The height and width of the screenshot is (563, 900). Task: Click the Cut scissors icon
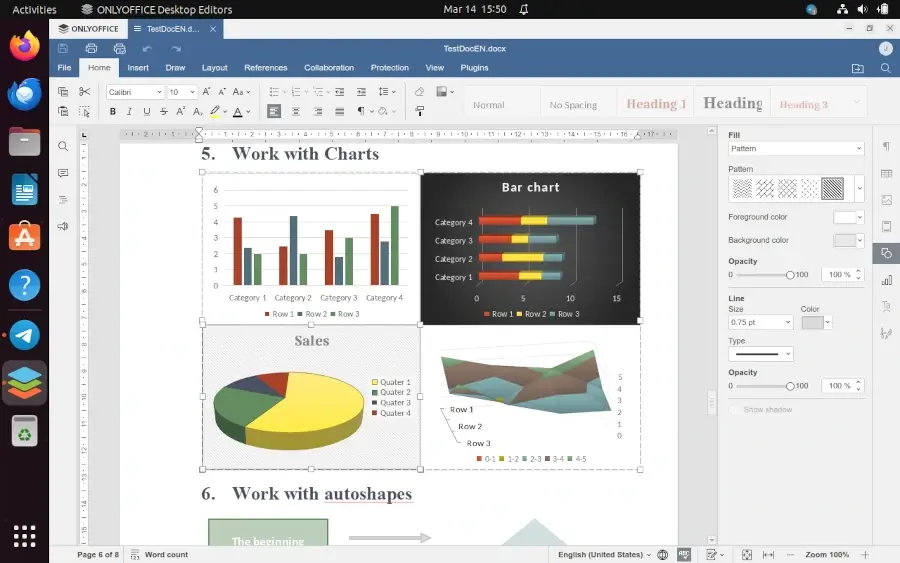click(x=84, y=91)
